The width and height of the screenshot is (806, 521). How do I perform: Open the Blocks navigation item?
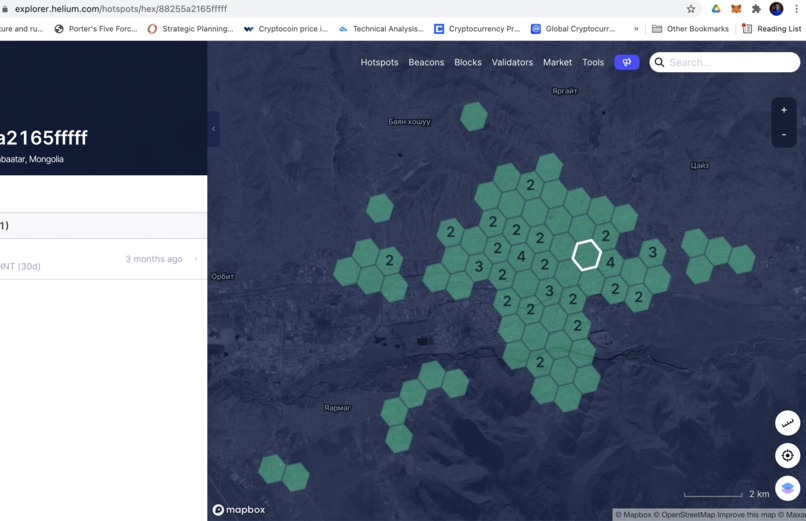468,62
